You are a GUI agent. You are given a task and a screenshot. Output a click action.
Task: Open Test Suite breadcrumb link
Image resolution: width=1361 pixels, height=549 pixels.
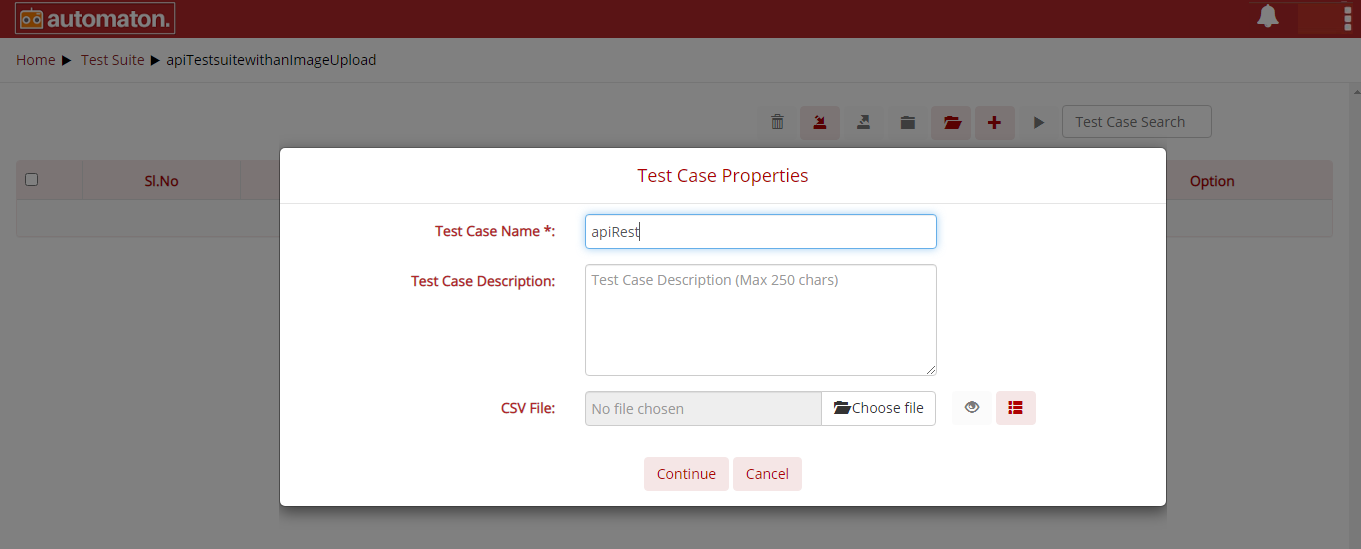113,60
